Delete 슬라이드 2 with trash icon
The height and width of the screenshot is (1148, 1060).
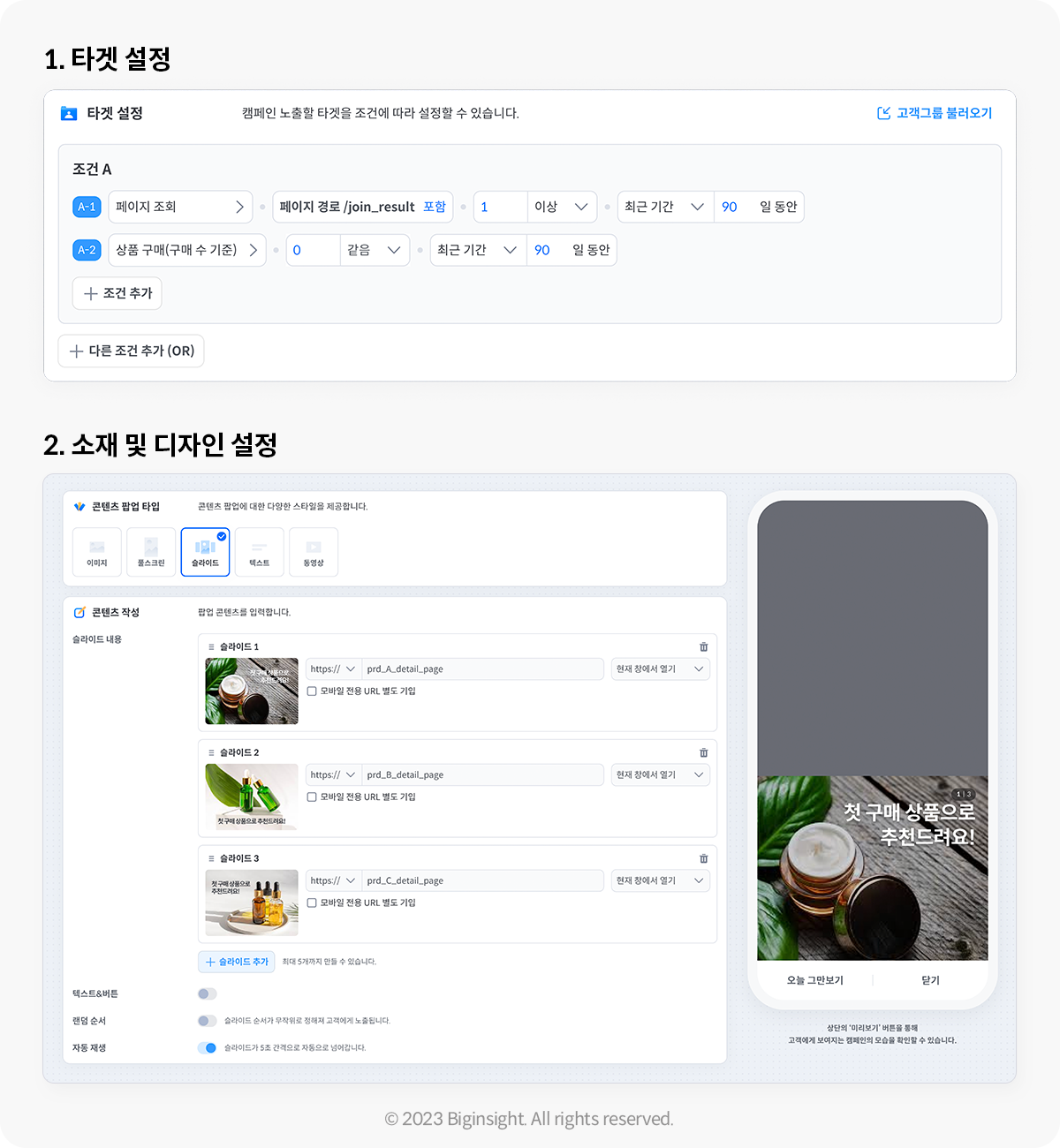click(x=704, y=753)
